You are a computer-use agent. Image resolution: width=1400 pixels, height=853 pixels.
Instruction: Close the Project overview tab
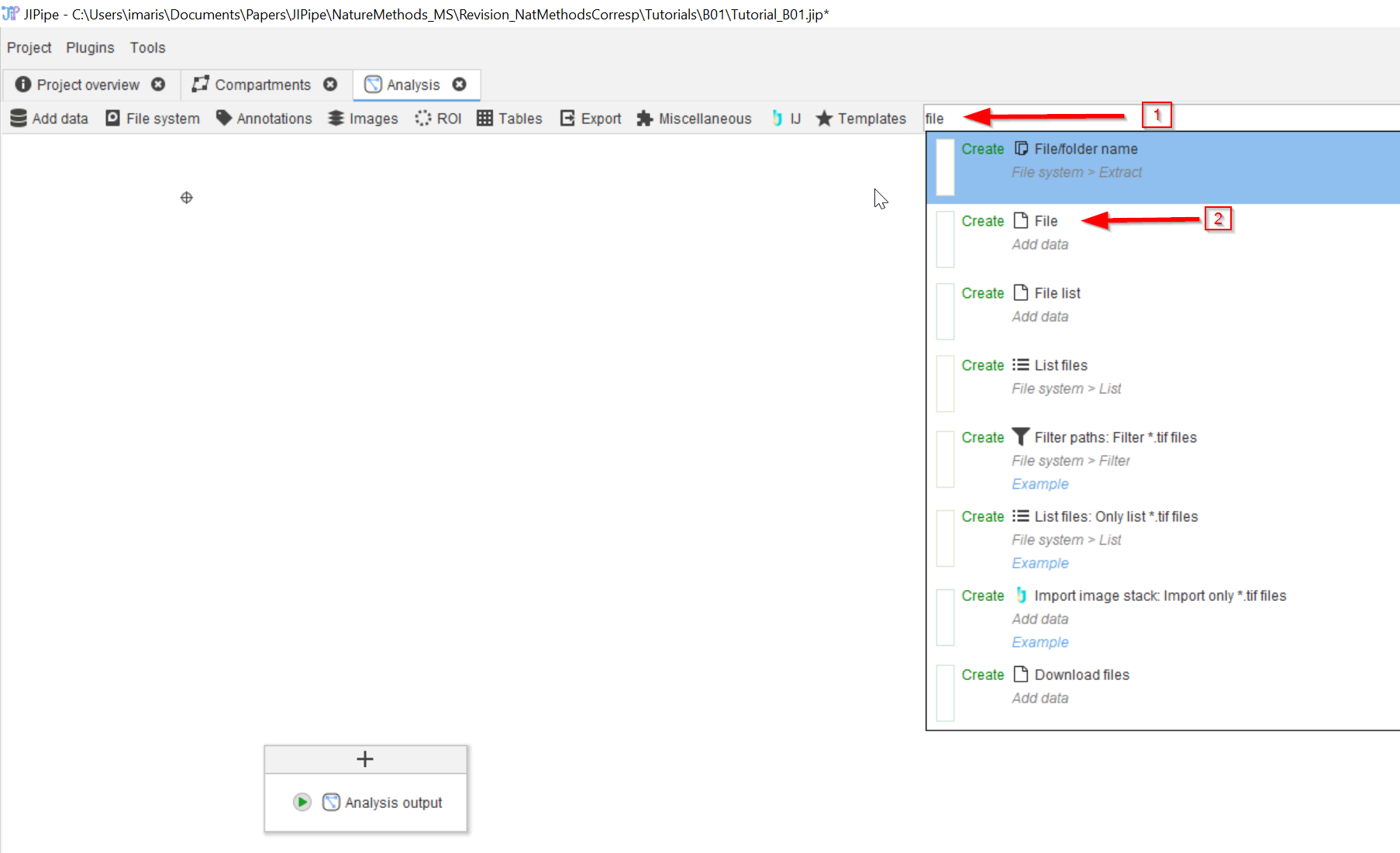pos(158,85)
